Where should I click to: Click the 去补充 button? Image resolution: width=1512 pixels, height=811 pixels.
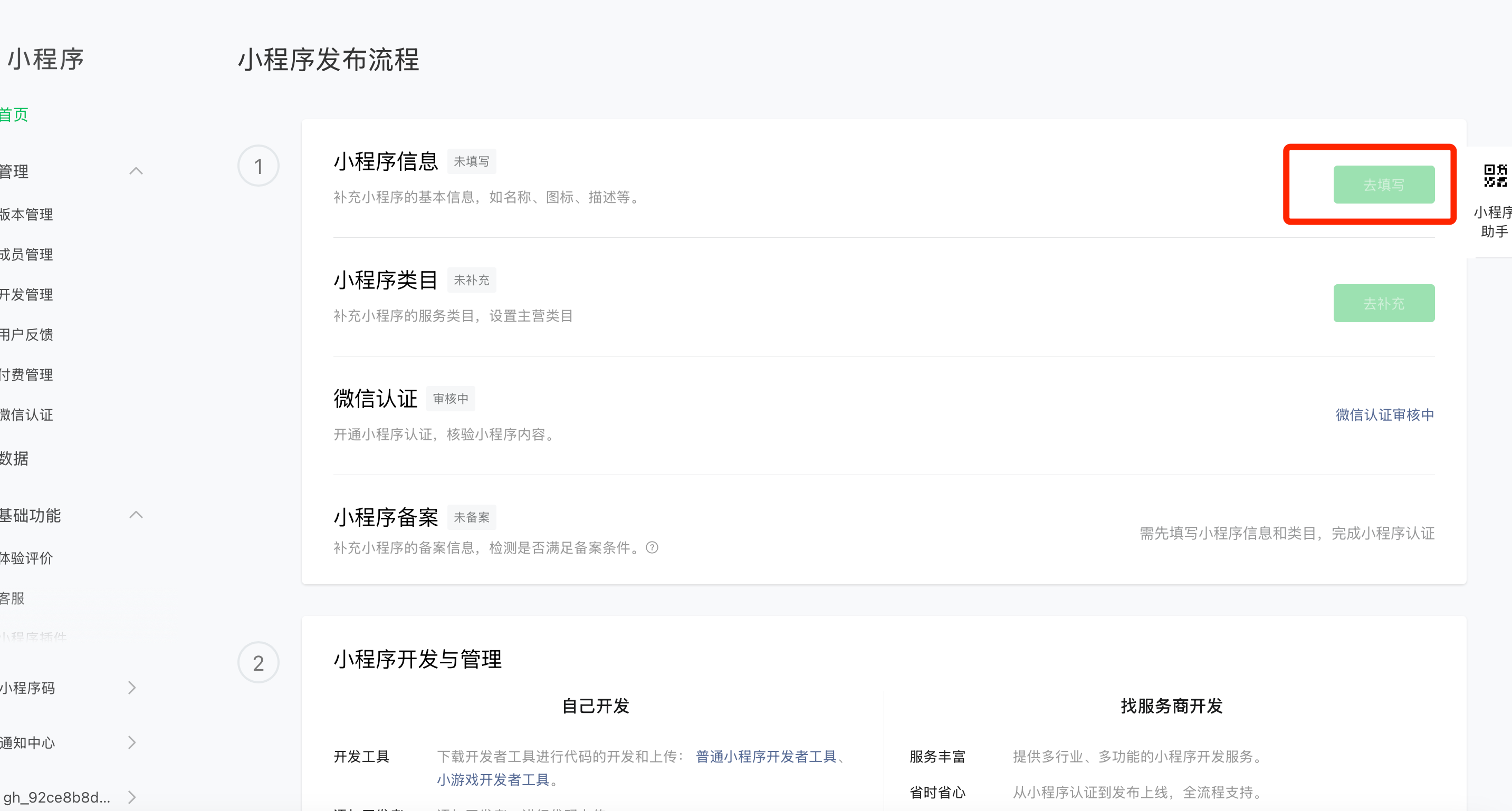1383,303
